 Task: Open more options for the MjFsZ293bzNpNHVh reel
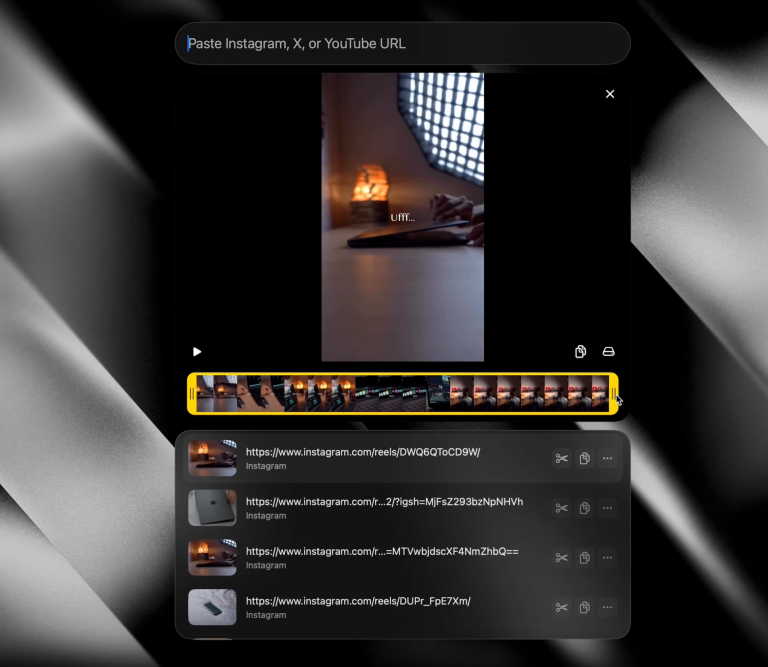[607, 508]
